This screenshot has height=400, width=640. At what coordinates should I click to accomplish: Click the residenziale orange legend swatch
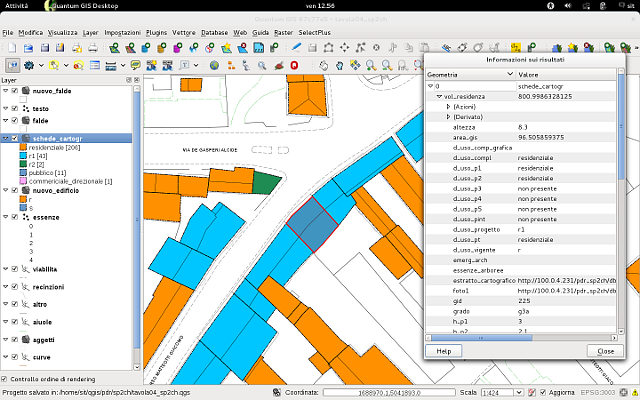pos(24,147)
